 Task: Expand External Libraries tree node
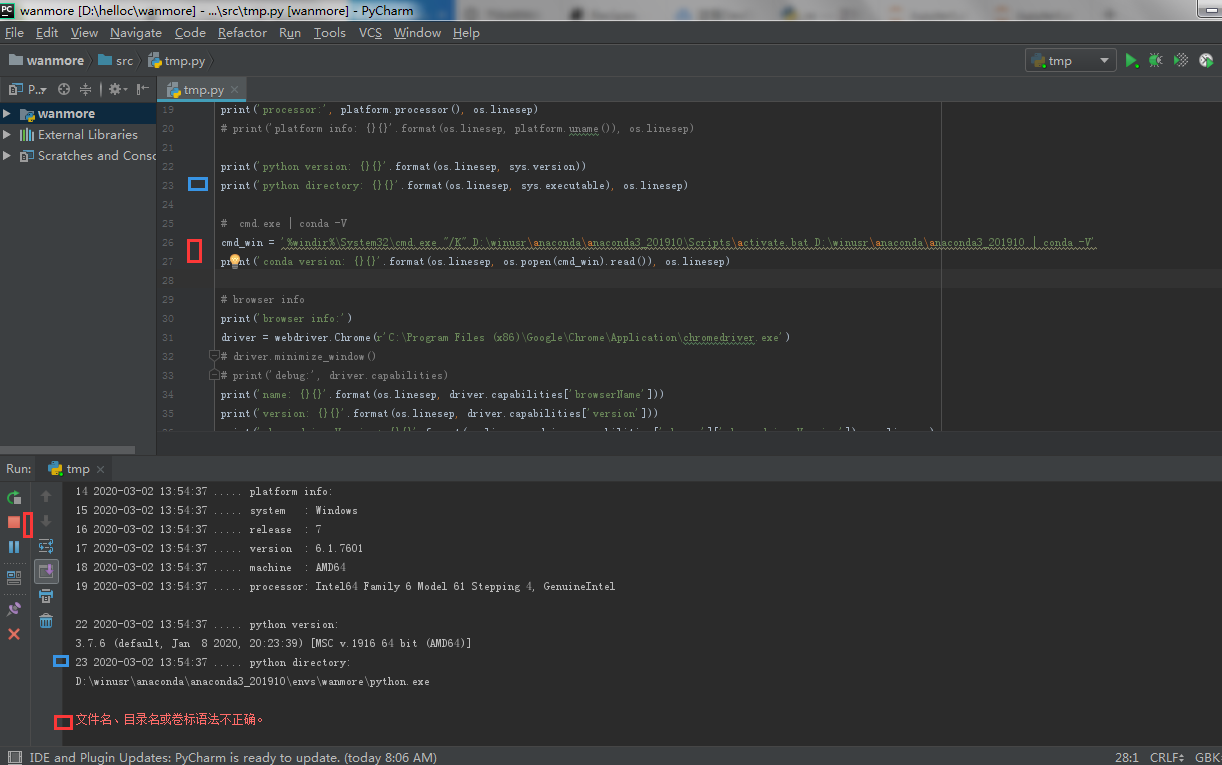tap(7, 134)
